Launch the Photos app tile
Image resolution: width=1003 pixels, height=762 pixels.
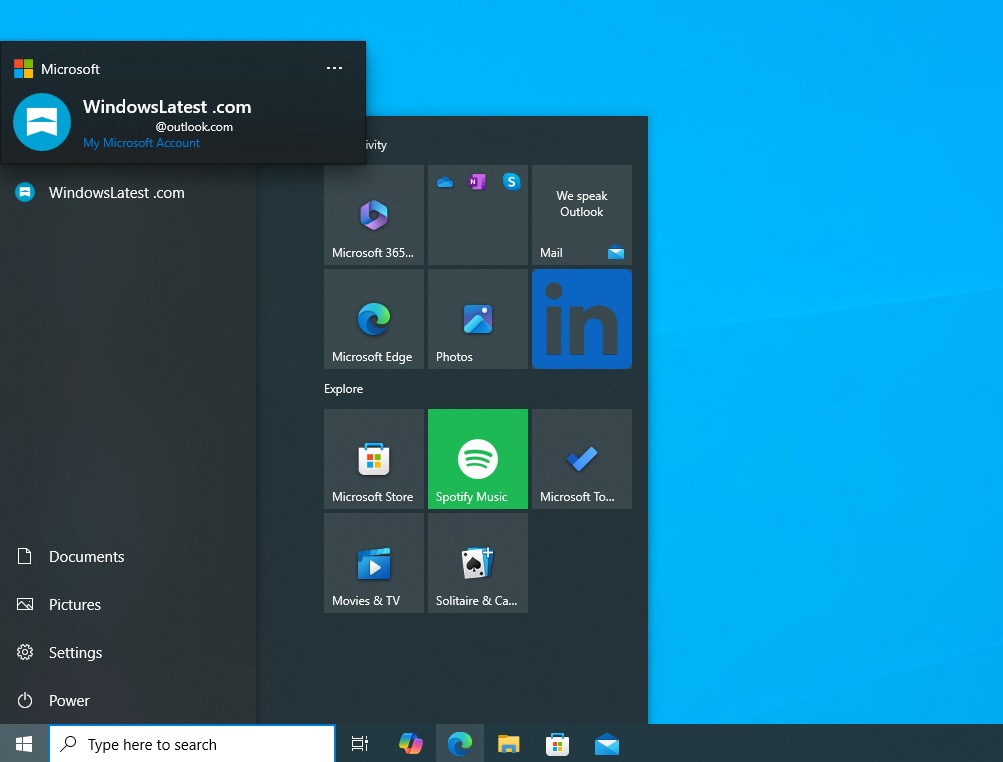click(477, 318)
